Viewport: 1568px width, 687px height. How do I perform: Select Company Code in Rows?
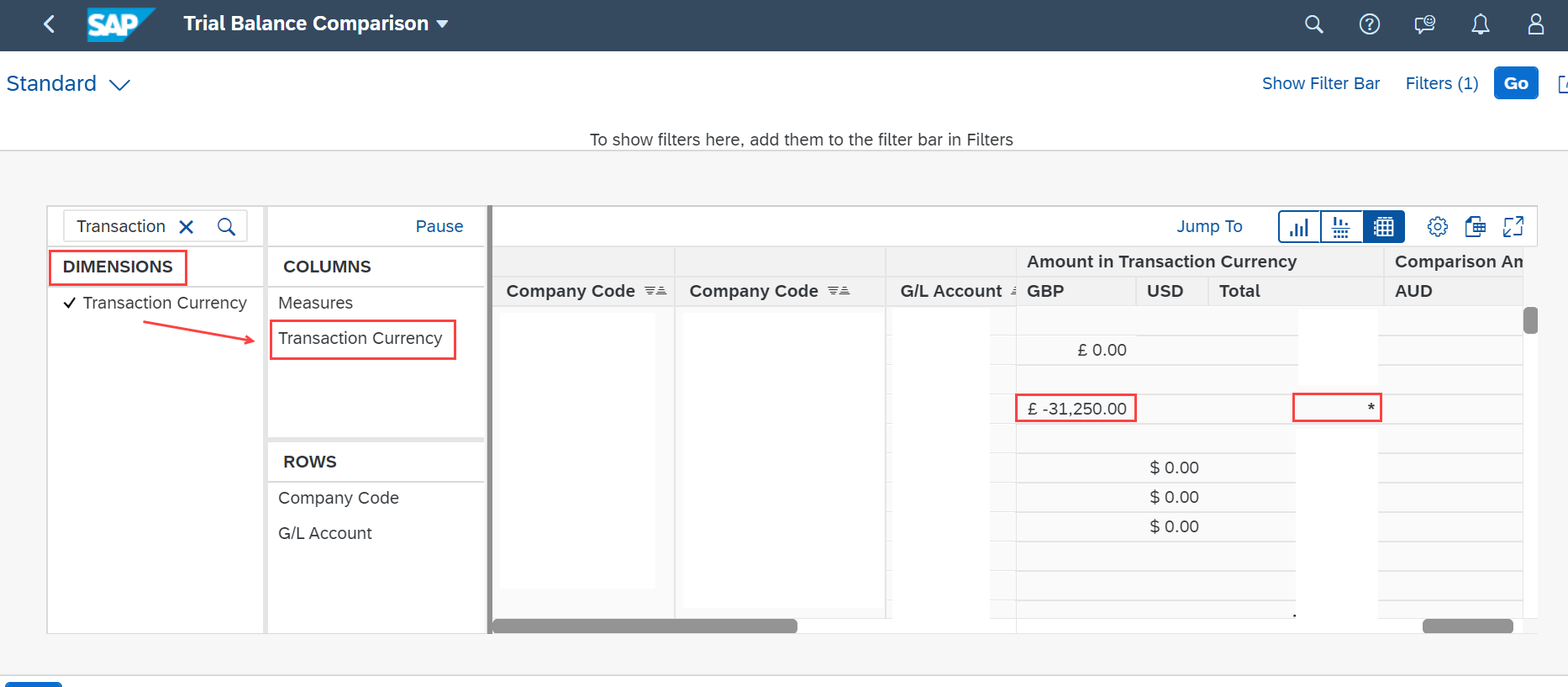338,498
